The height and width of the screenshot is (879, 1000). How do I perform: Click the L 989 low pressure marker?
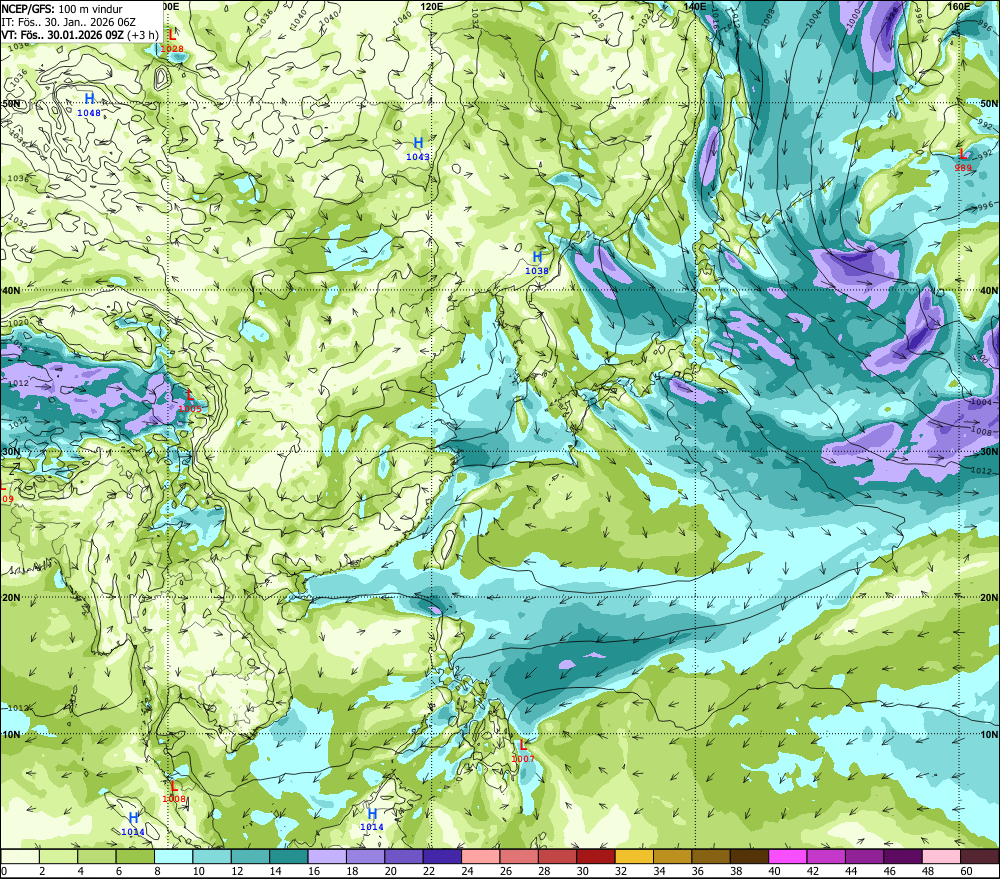pos(963,160)
